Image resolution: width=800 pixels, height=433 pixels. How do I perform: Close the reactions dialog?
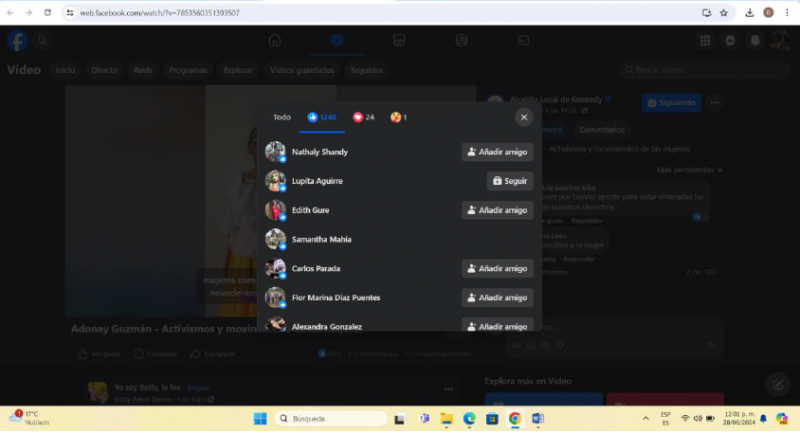[523, 117]
